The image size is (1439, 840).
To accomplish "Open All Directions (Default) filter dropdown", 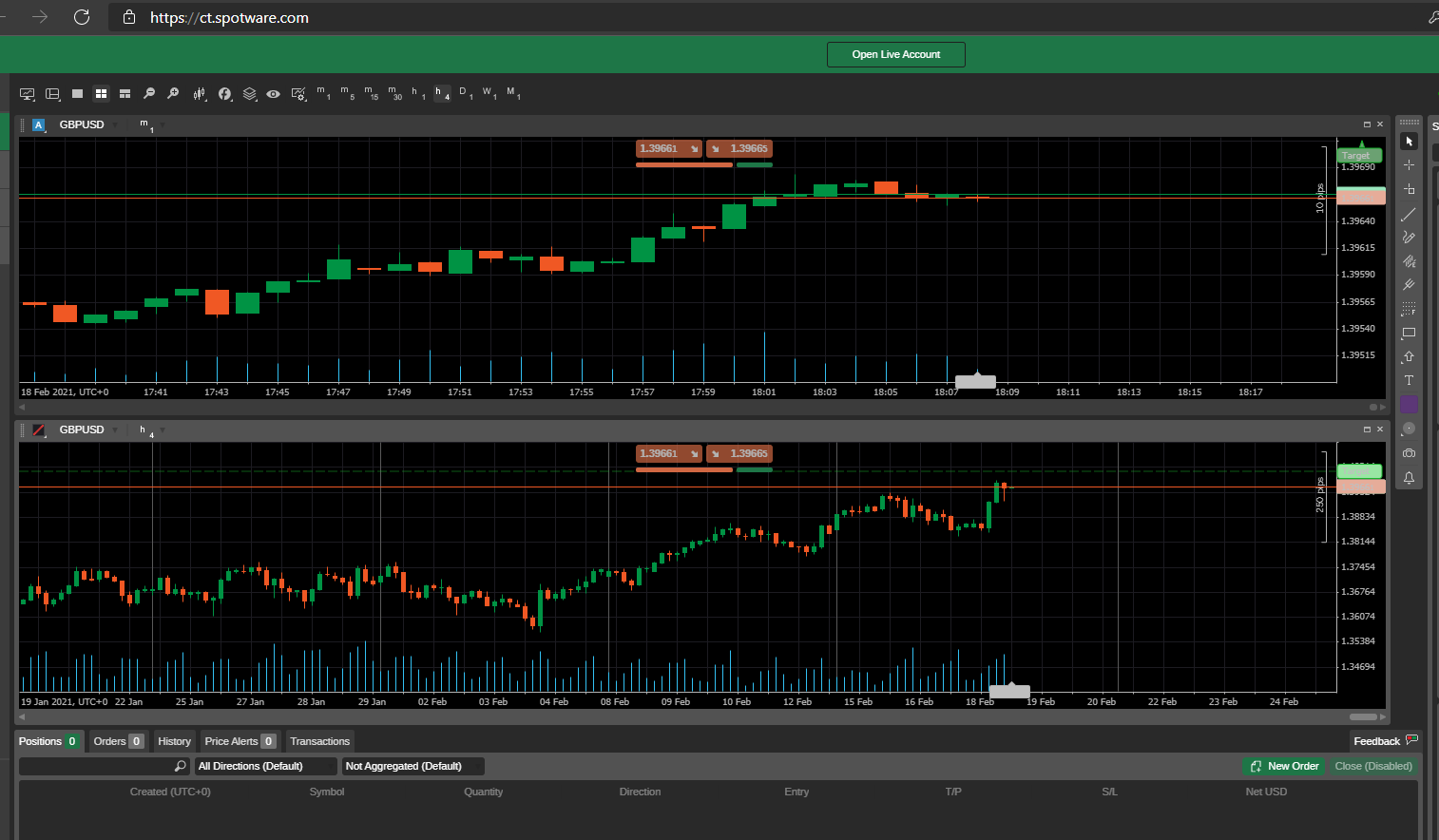I will [x=266, y=766].
